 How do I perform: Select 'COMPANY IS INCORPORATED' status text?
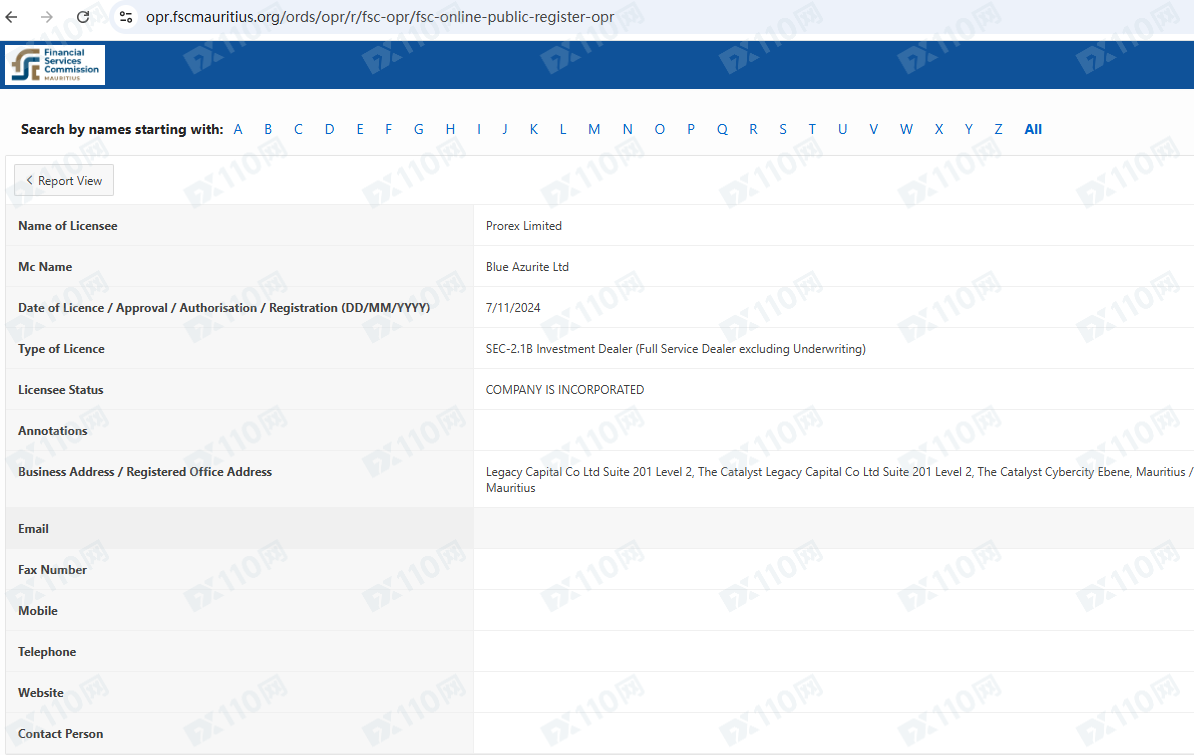(565, 390)
